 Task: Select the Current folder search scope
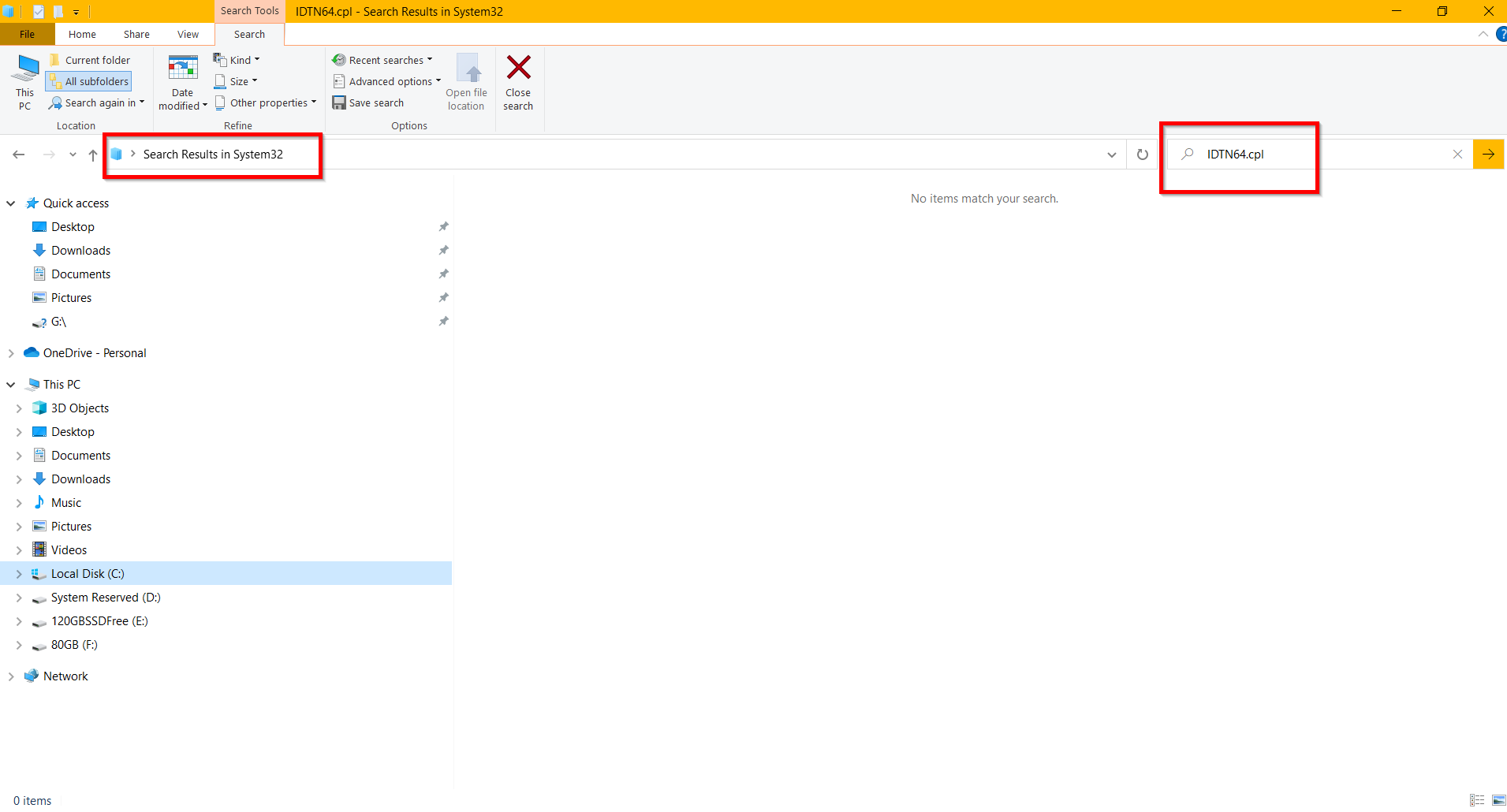point(89,60)
